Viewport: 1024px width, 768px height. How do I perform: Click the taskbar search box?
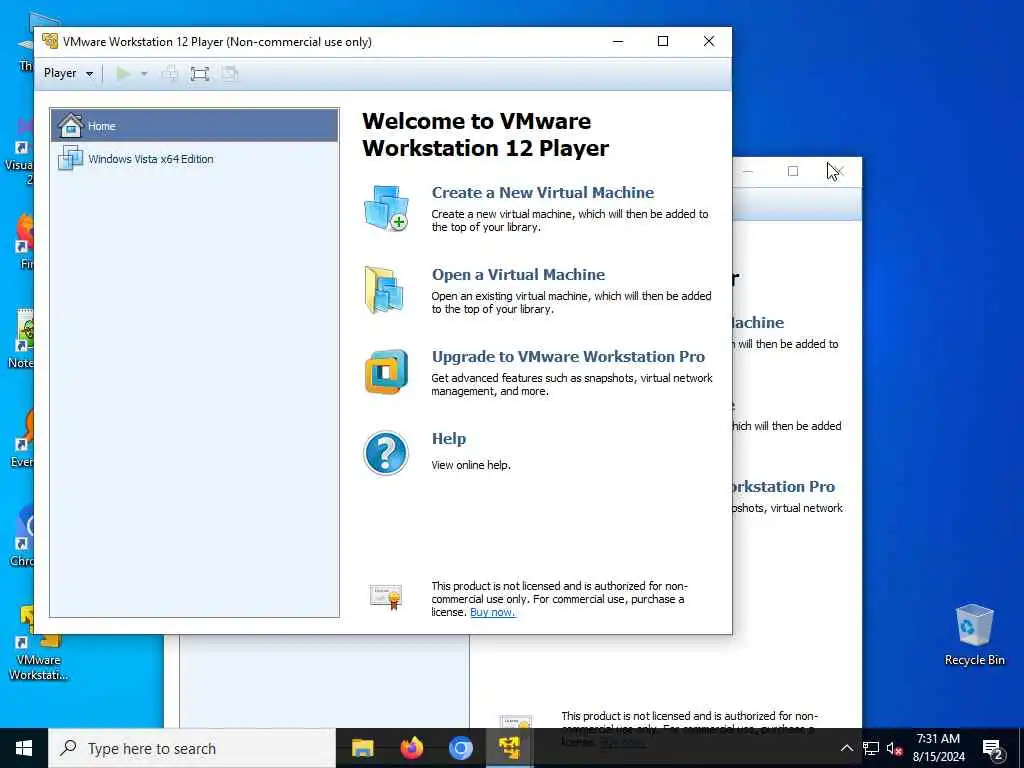pos(192,748)
